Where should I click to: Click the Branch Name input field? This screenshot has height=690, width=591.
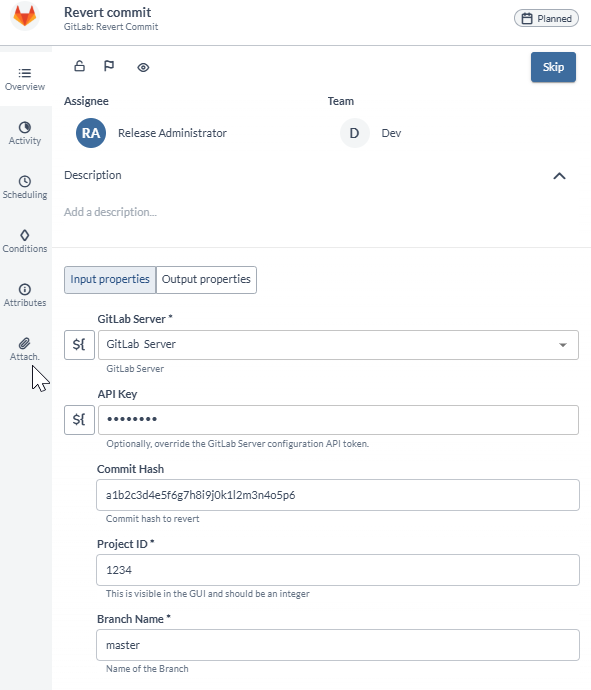(x=338, y=645)
